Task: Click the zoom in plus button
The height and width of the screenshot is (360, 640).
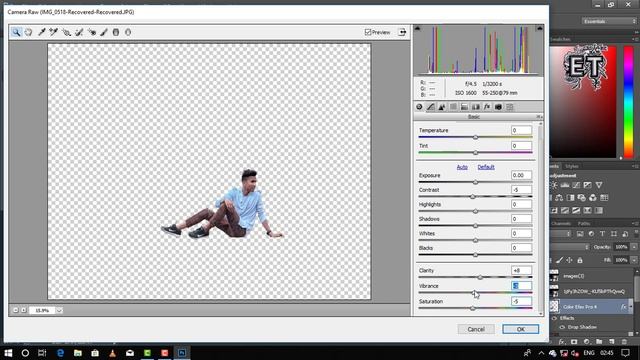Action: [x=23, y=311]
